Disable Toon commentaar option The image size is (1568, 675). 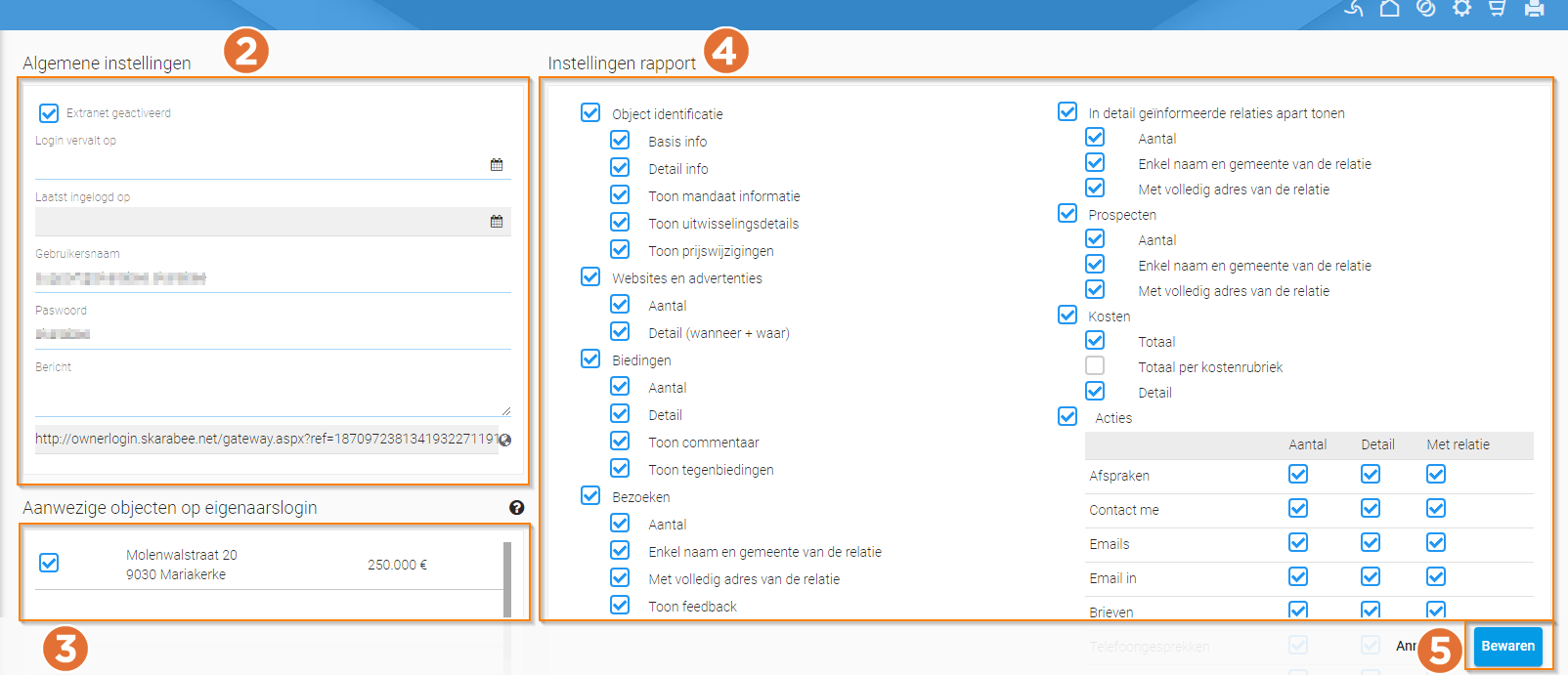[620, 441]
